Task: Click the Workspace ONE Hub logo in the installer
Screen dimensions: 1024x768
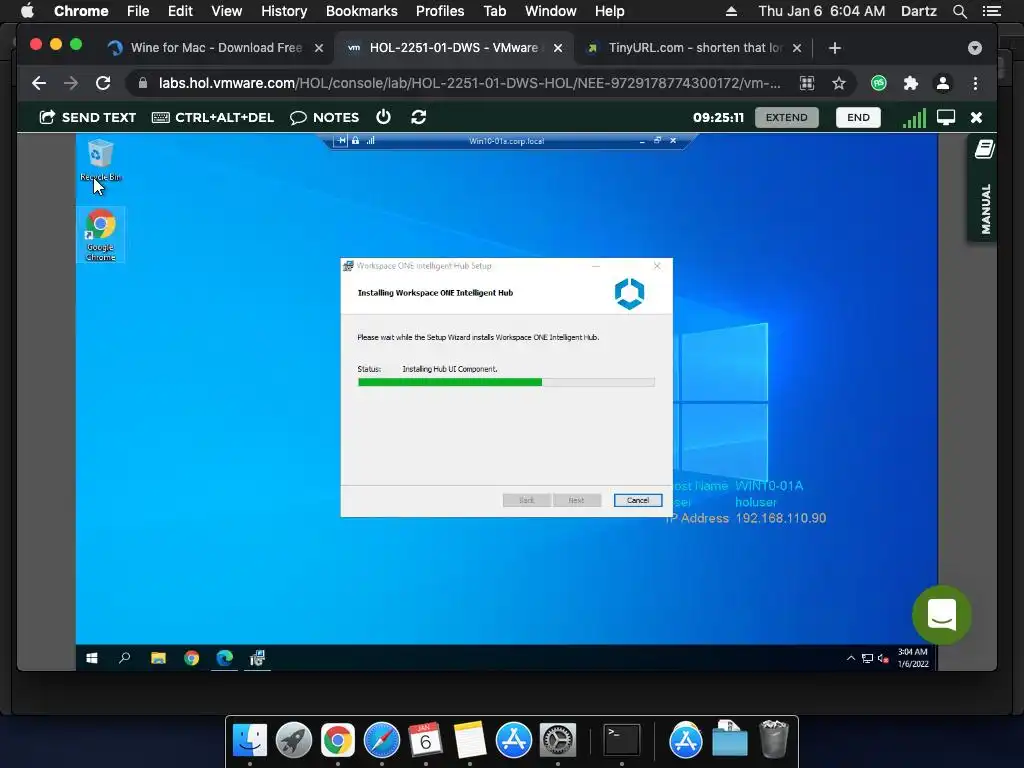Action: coord(630,293)
